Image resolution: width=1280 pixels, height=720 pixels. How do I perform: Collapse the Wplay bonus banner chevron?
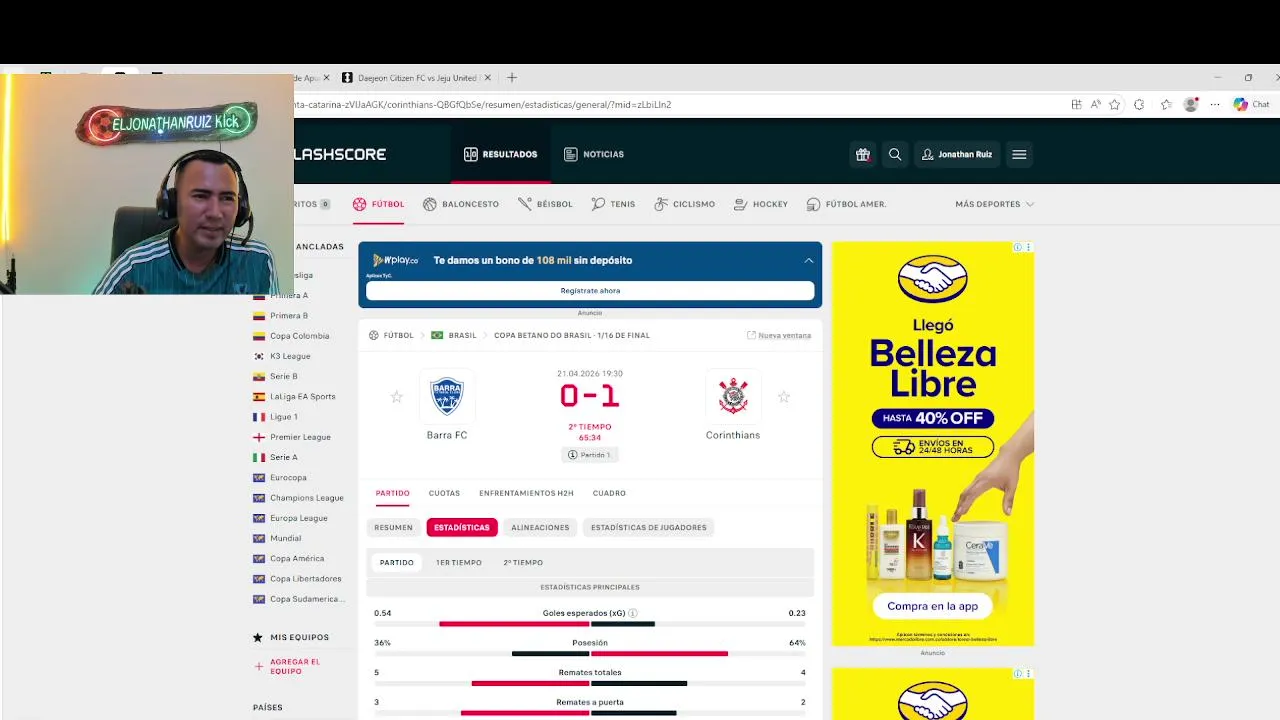point(809,260)
